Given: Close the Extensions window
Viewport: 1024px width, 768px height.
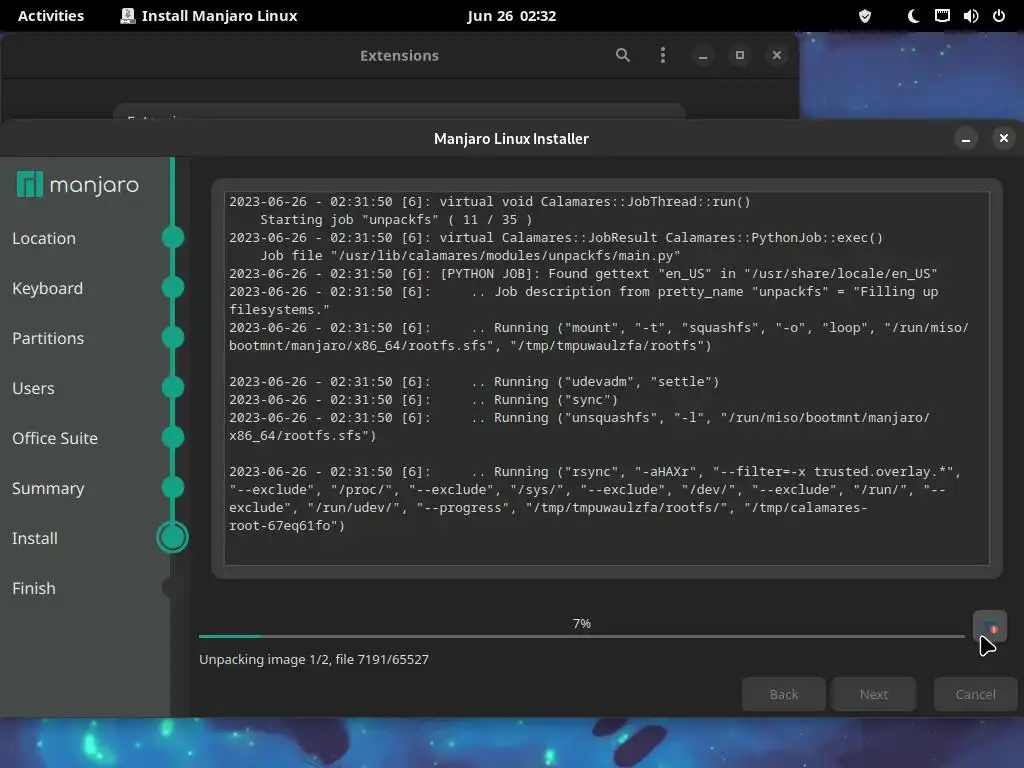Looking at the screenshot, I should coord(776,56).
